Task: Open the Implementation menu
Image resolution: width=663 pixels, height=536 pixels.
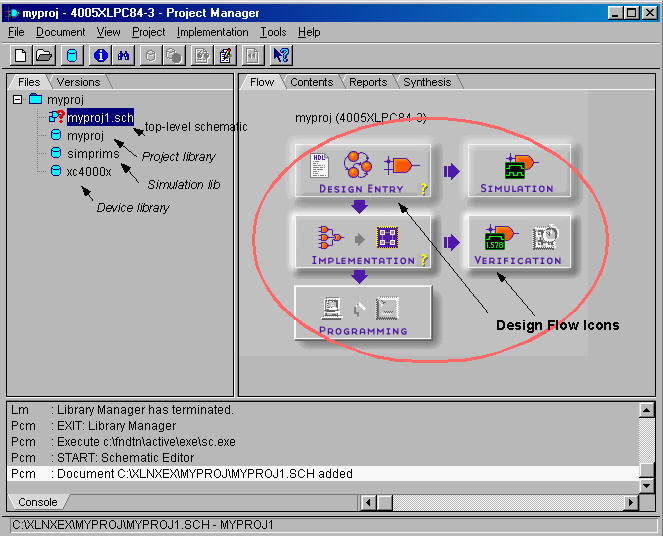Action: 212,32
